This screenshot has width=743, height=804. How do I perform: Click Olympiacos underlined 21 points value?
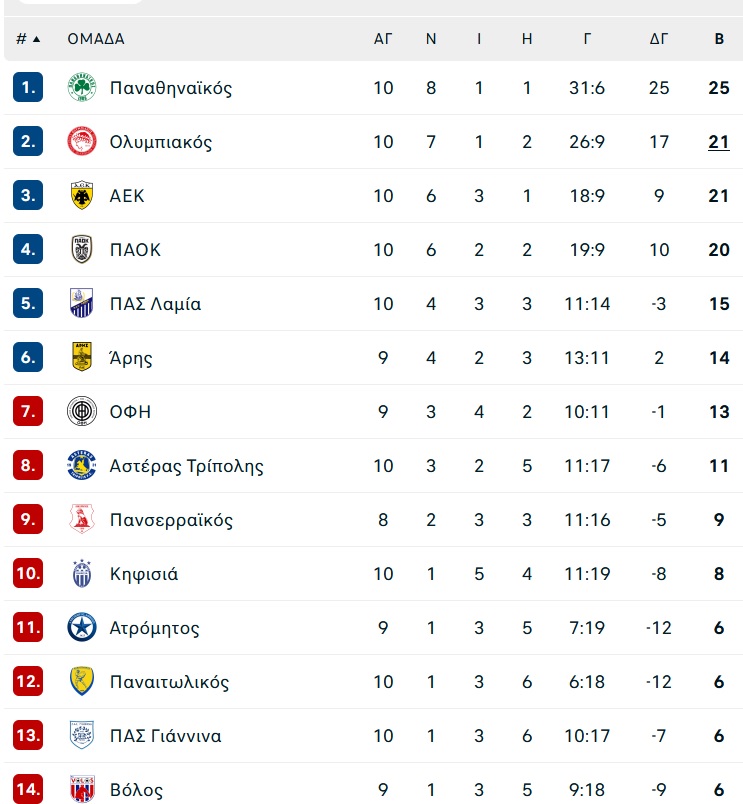719,142
